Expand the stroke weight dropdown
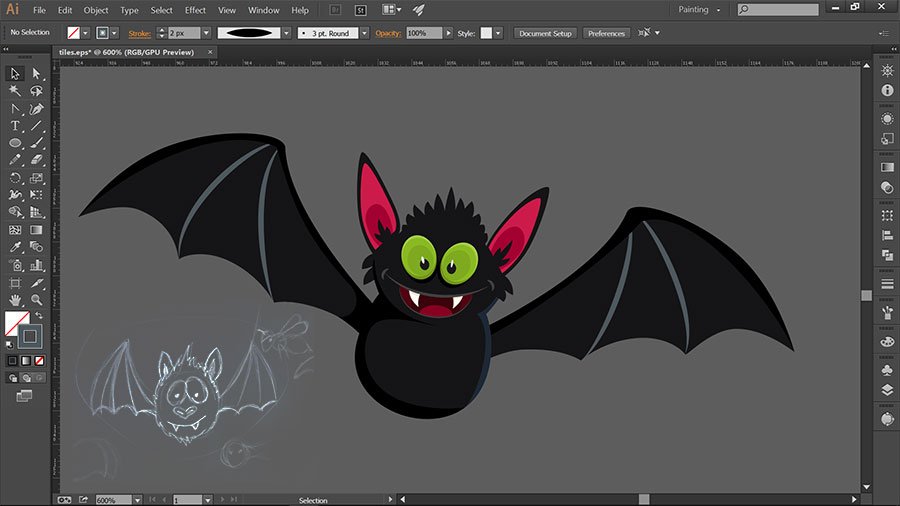 coord(206,33)
